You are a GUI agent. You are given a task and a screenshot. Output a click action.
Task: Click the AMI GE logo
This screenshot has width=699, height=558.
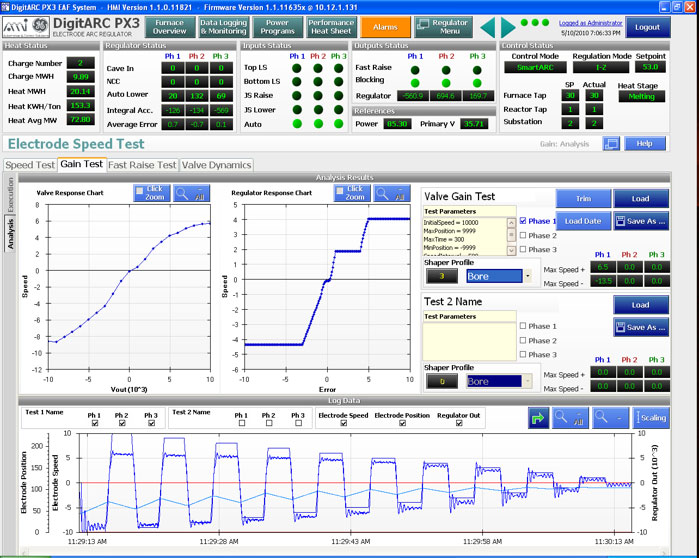pyautogui.click(x=26, y=27)
